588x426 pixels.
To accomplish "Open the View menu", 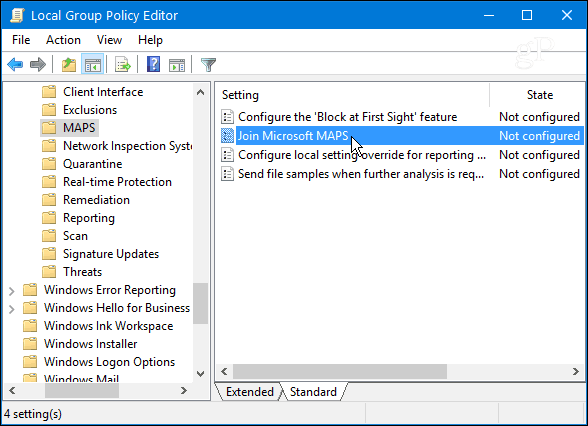I will pyautogui.click(x=109, y=40).
